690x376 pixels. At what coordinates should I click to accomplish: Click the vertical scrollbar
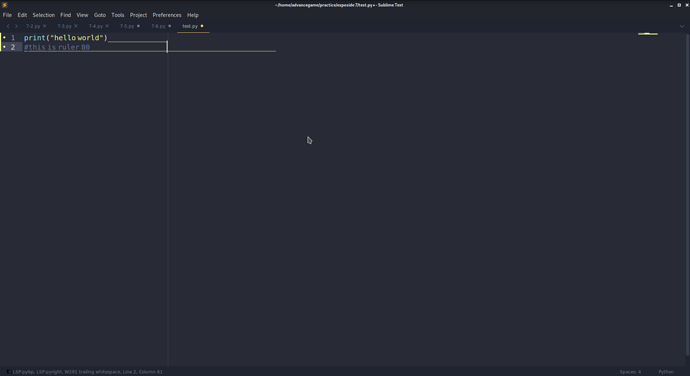687,195
